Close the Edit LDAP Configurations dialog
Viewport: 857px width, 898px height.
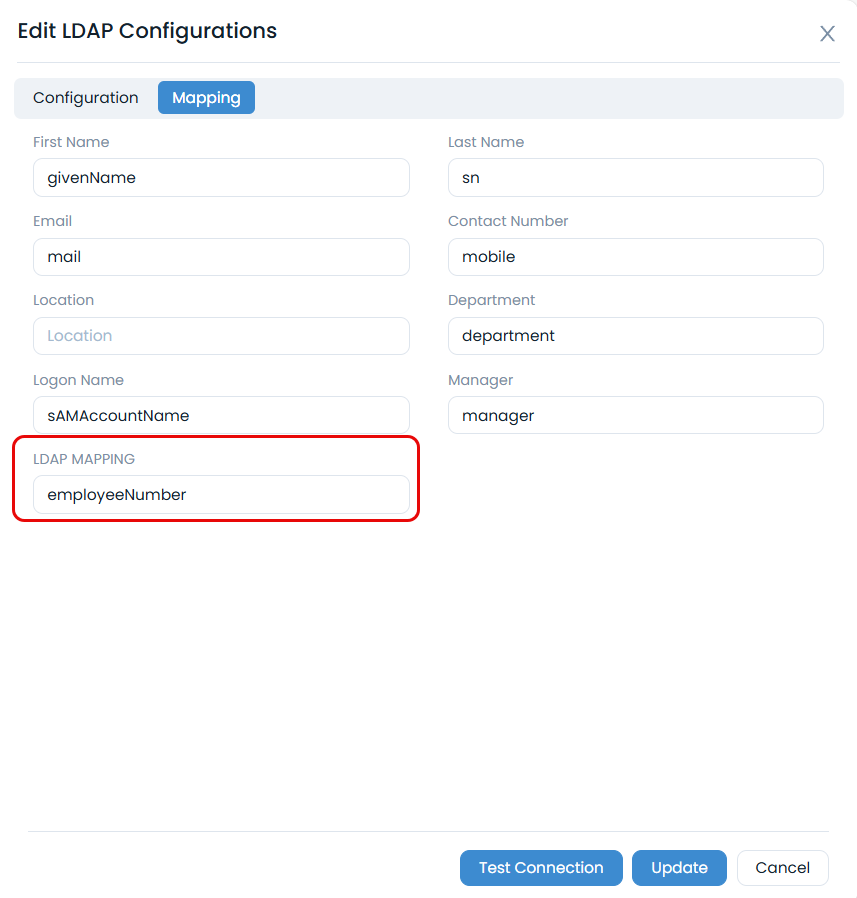coord(827,34)
